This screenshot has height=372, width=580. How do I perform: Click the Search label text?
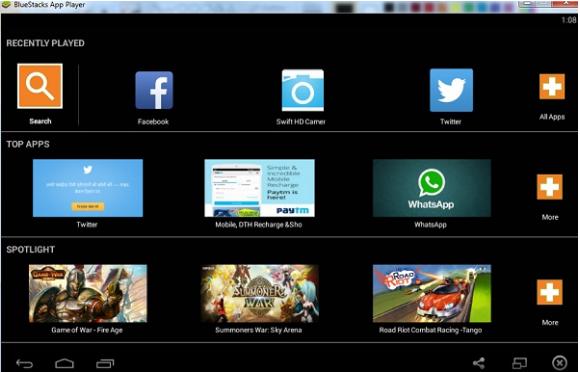(40, 121)
